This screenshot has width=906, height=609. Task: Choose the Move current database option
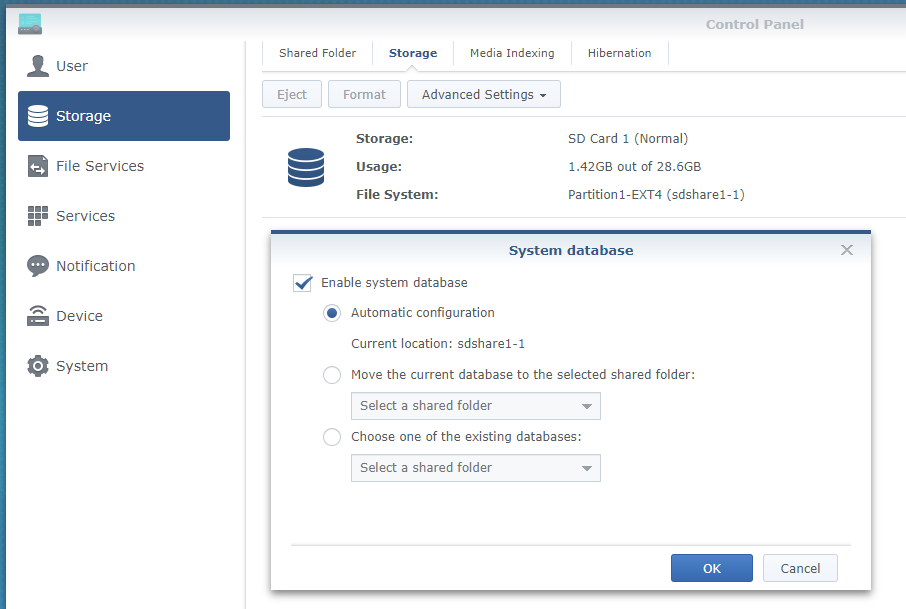tap(331, 375)
